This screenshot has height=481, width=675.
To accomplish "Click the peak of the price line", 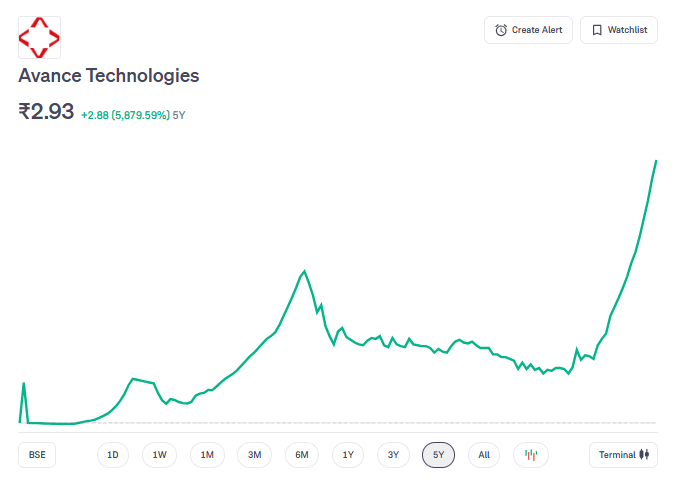I will (656, 161).
